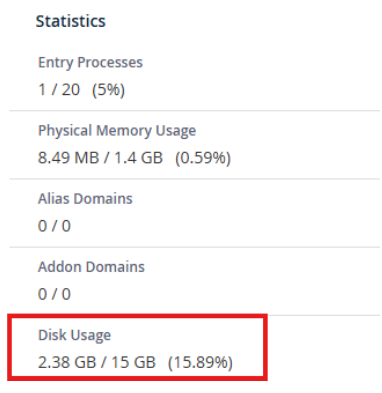Click the divider line below Addon Domains
This screenshot has width=382, height=393.
point(195,315)
